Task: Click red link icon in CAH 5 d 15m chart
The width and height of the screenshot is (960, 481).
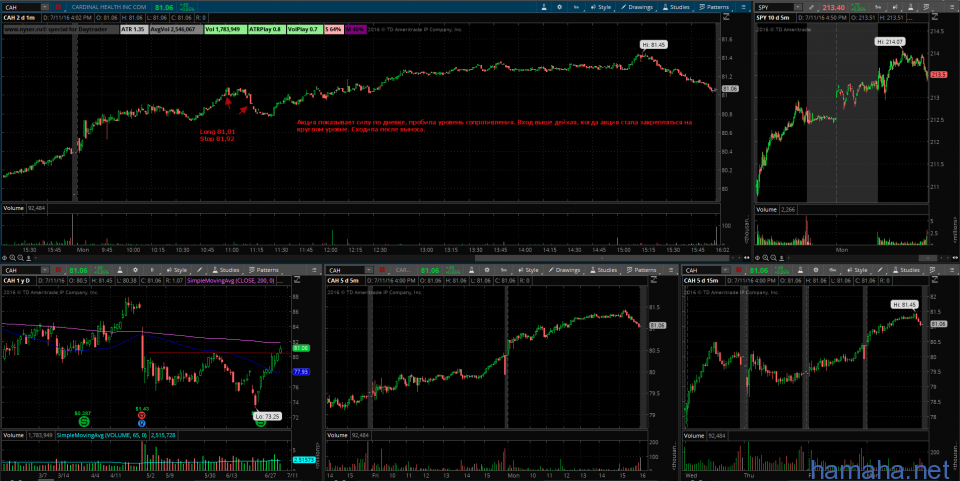Action: click(x=739, y=270)
